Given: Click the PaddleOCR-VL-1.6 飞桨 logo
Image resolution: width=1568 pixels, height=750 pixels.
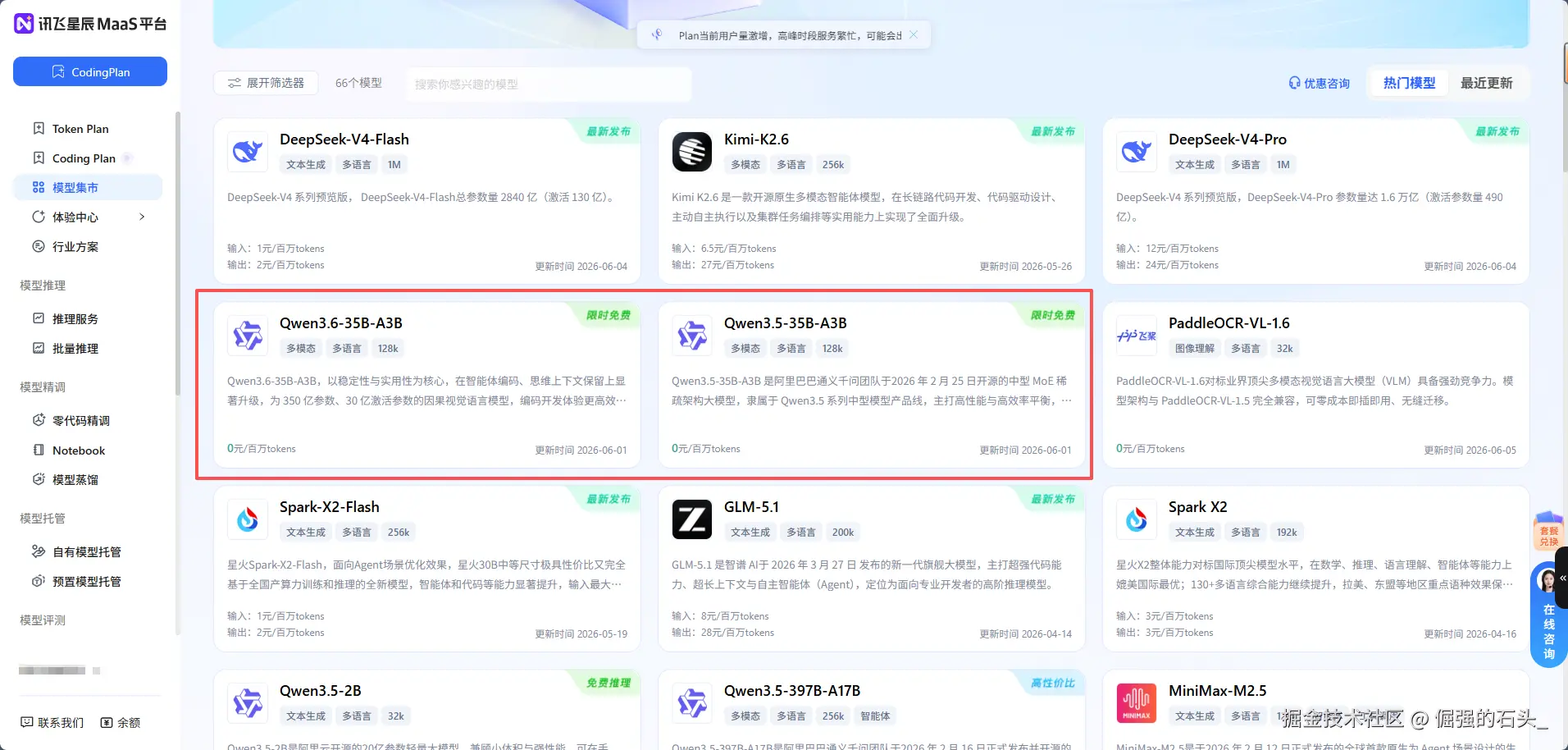Looking at the screenshot, I should (1137, 336).
